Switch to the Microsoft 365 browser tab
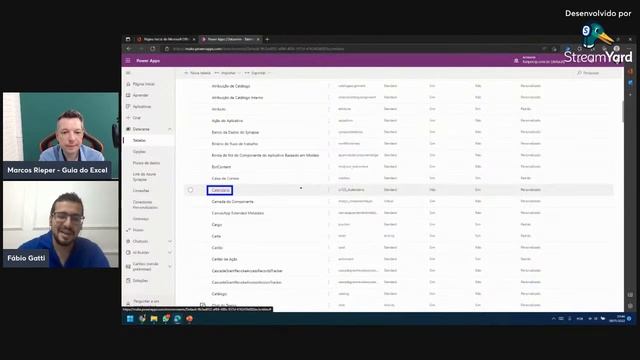640x360 pixels. coord(166,39)
